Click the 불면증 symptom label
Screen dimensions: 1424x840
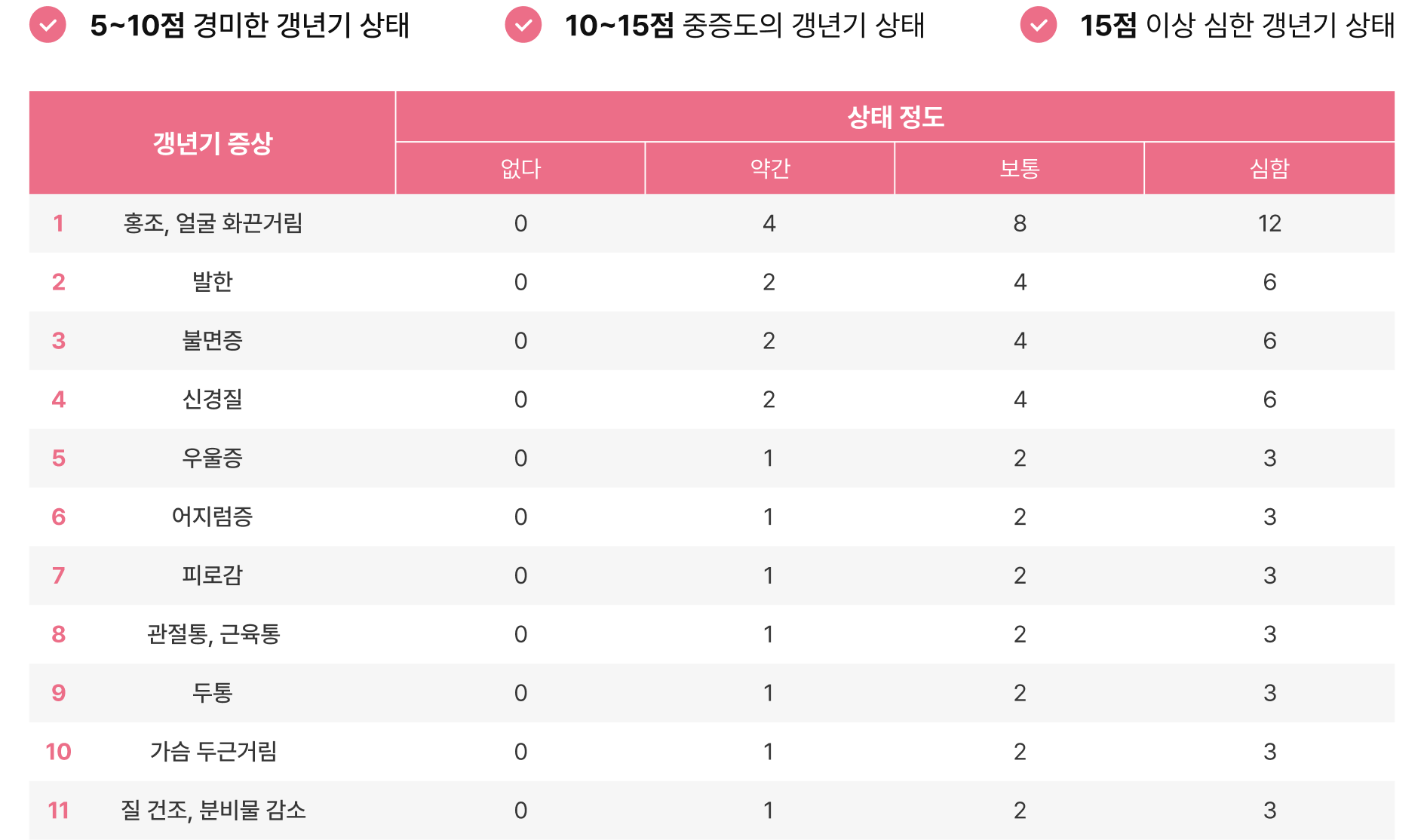(x=212, y=341)
